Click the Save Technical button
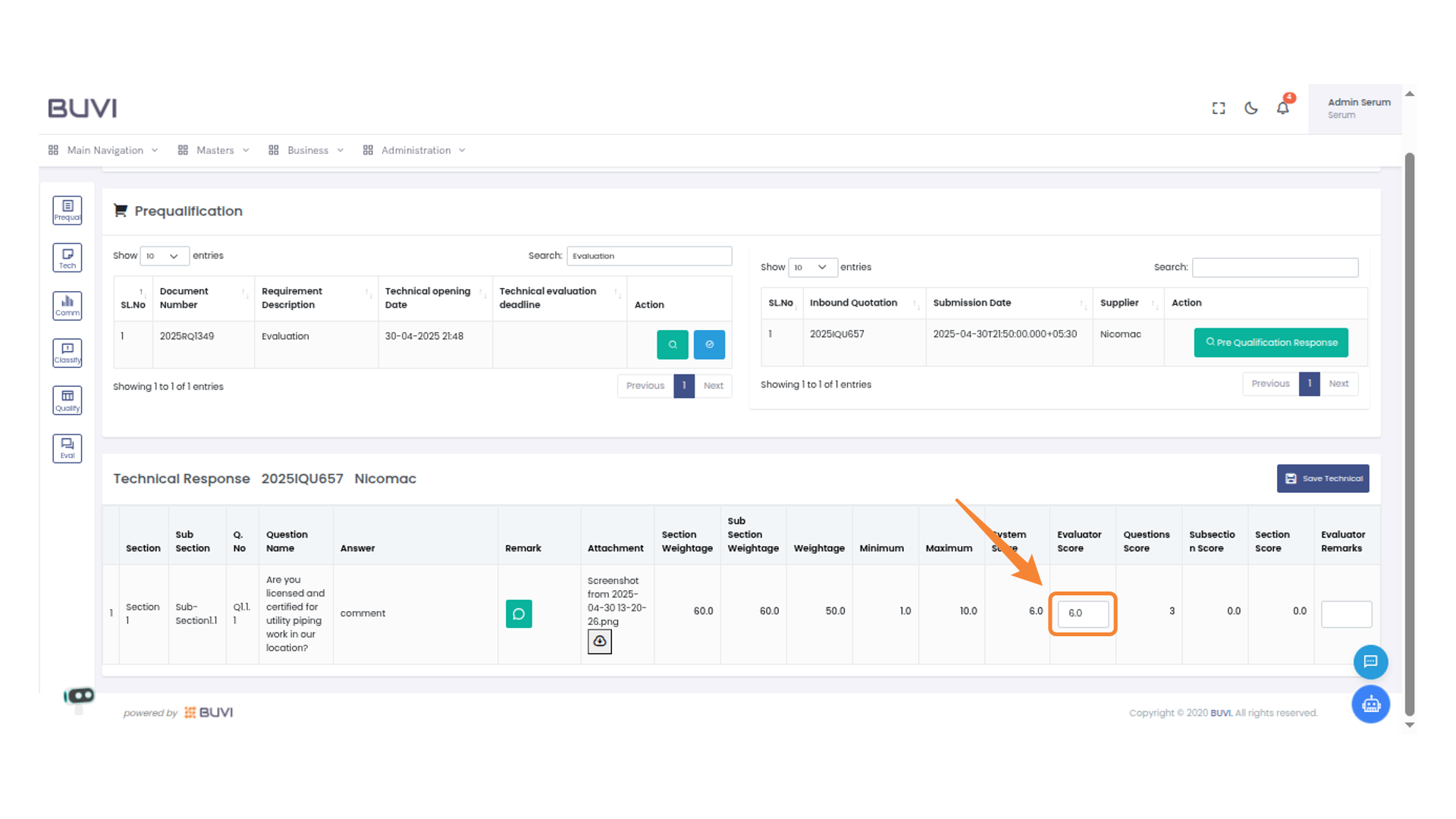 pos(1323,479)
